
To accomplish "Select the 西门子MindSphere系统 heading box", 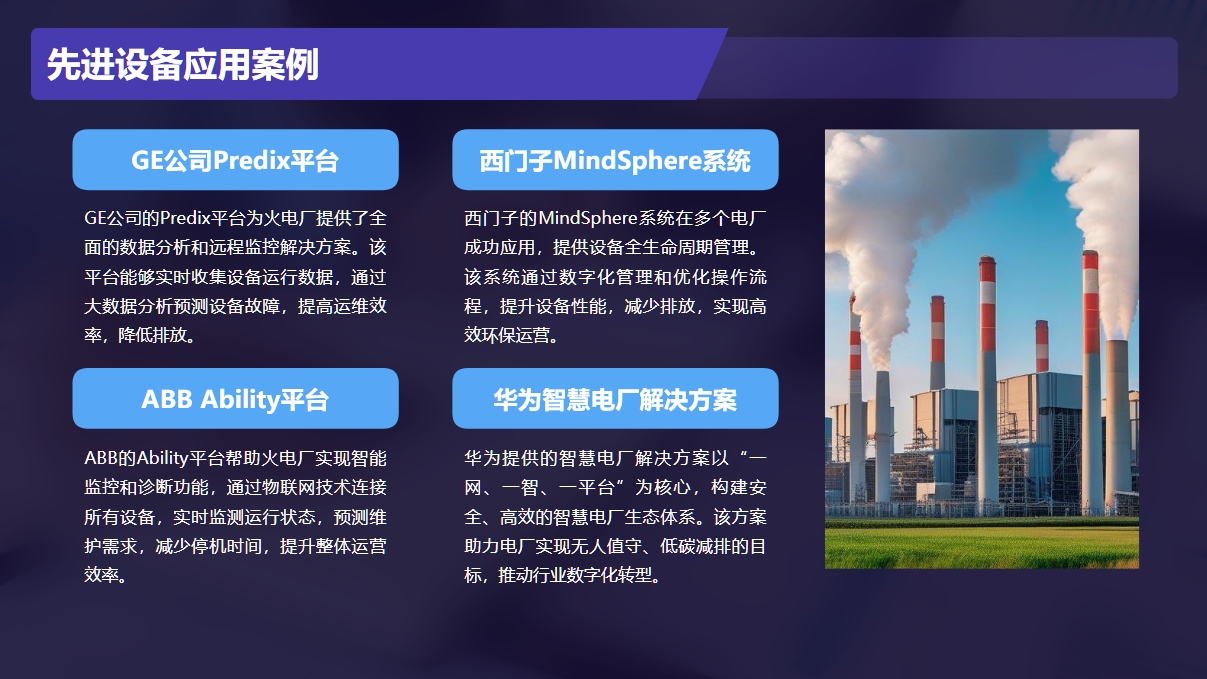I will click(x=615, y=160).
